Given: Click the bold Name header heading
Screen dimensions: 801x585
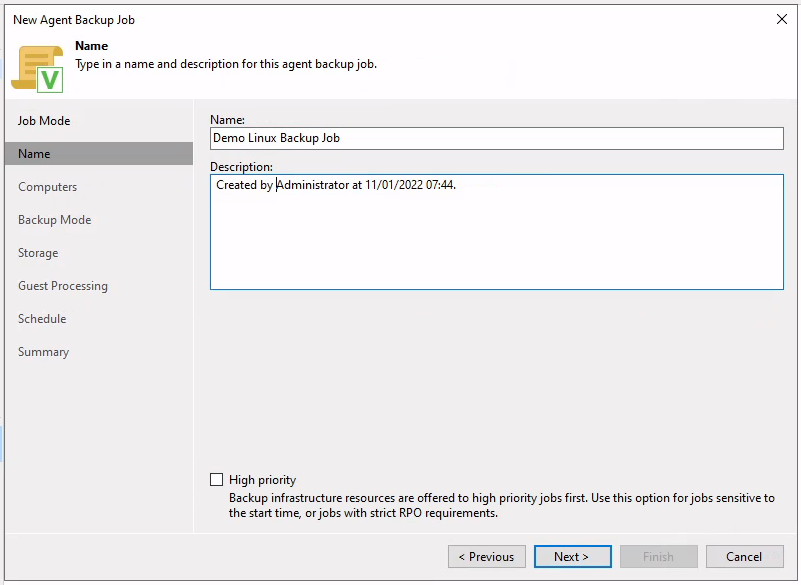Looking at the screenshot, I should [x=91, y=46].
